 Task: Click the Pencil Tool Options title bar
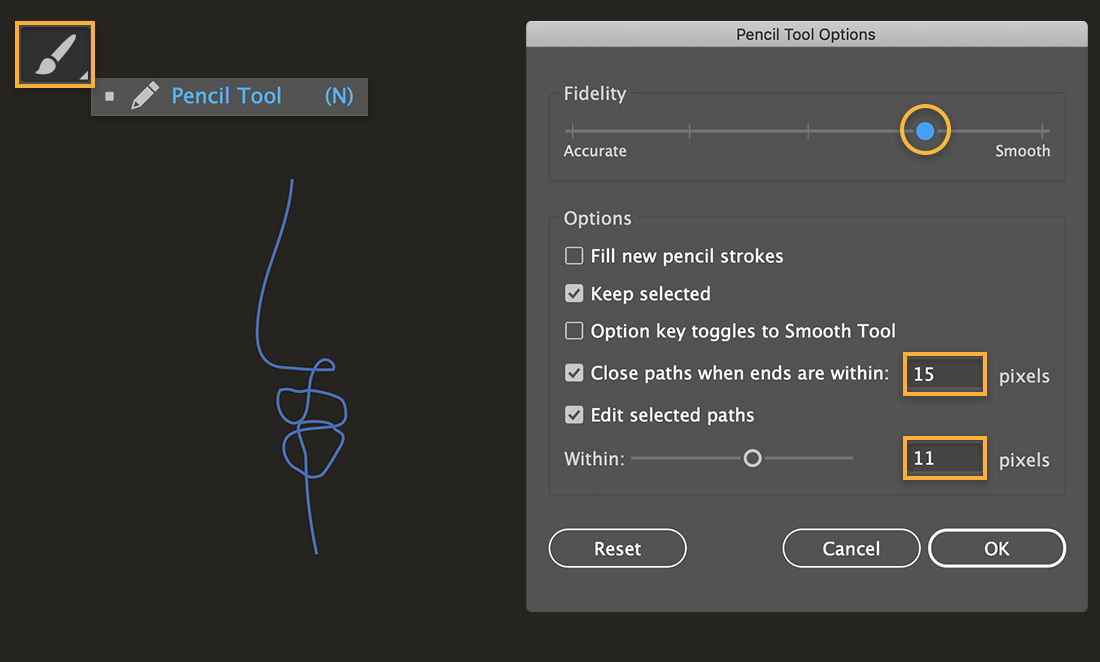click(x=805, y=33)
